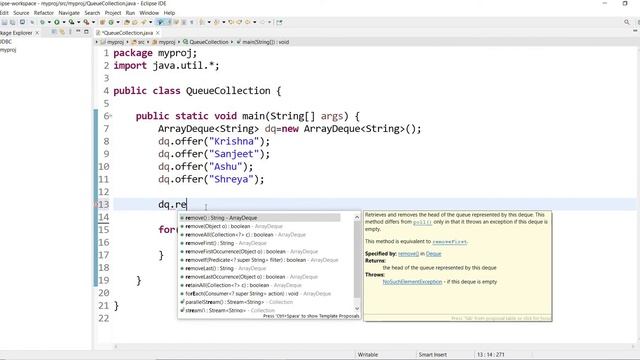Open the Search dropdown arrow

tap(150, 22)
